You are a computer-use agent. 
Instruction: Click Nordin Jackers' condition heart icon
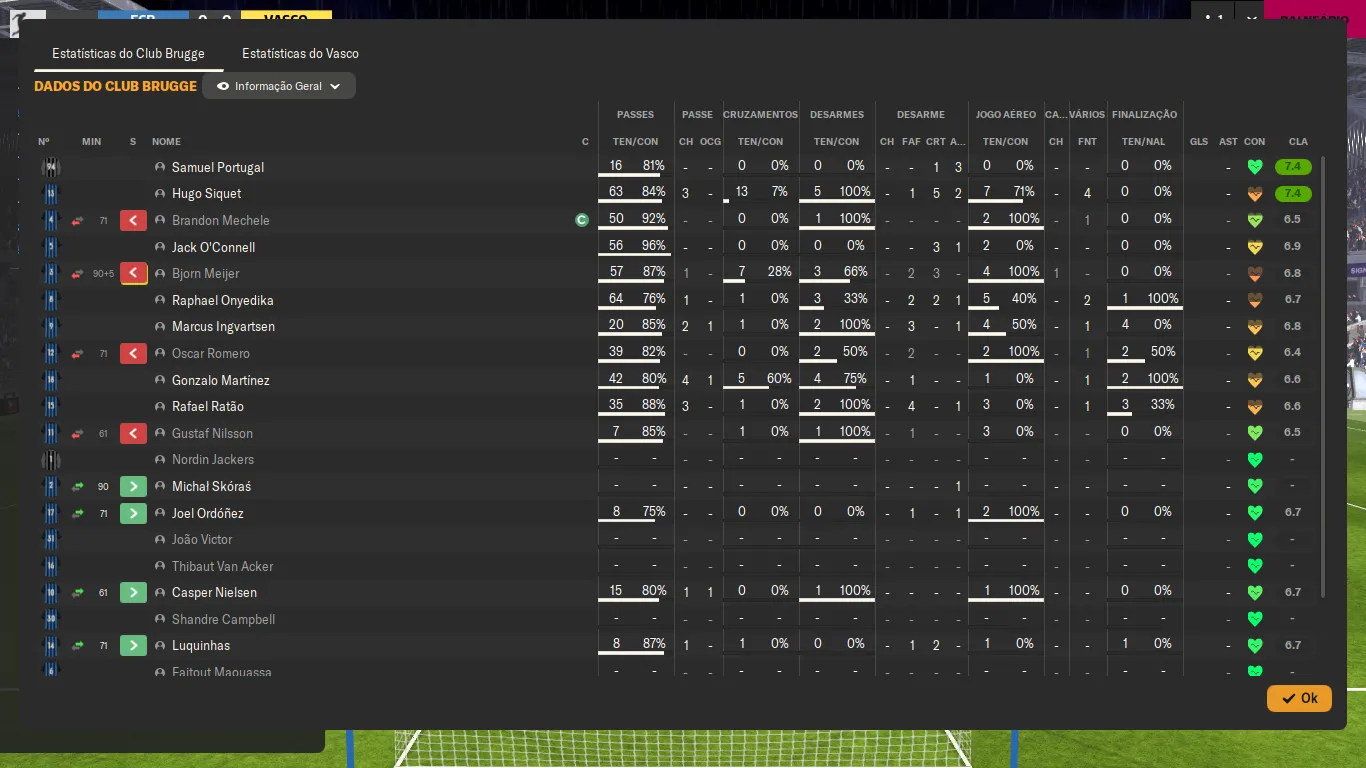[1255, 460]
